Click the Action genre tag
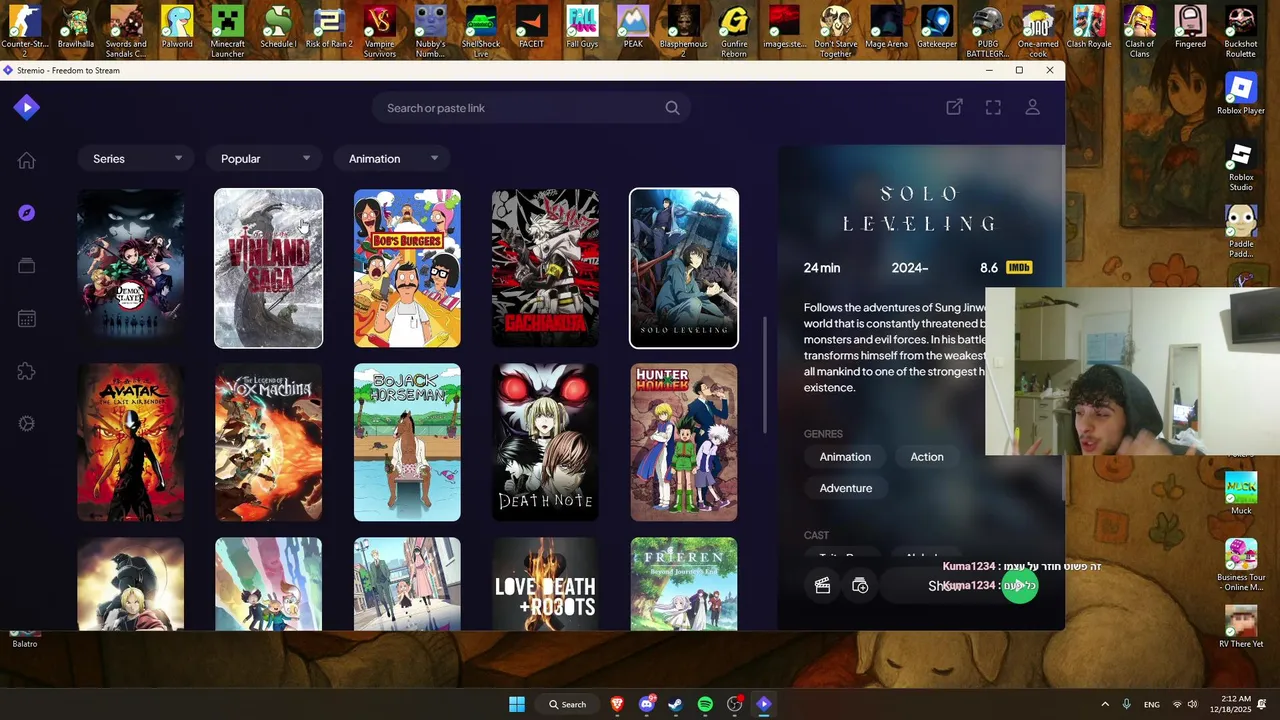This screenshot has height=720, width=1280. pyautogui.click(x=927, y=457)
